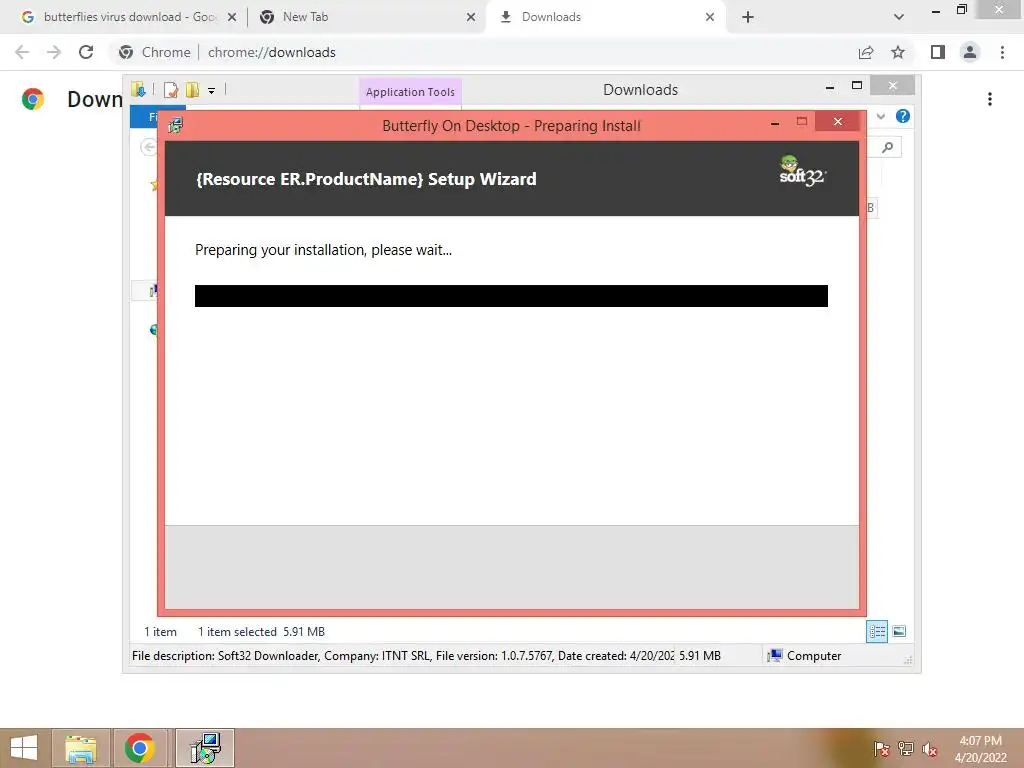This screenshot has height=768, width=1024.
Task: Open network tray icon
Action: [905, 748]
